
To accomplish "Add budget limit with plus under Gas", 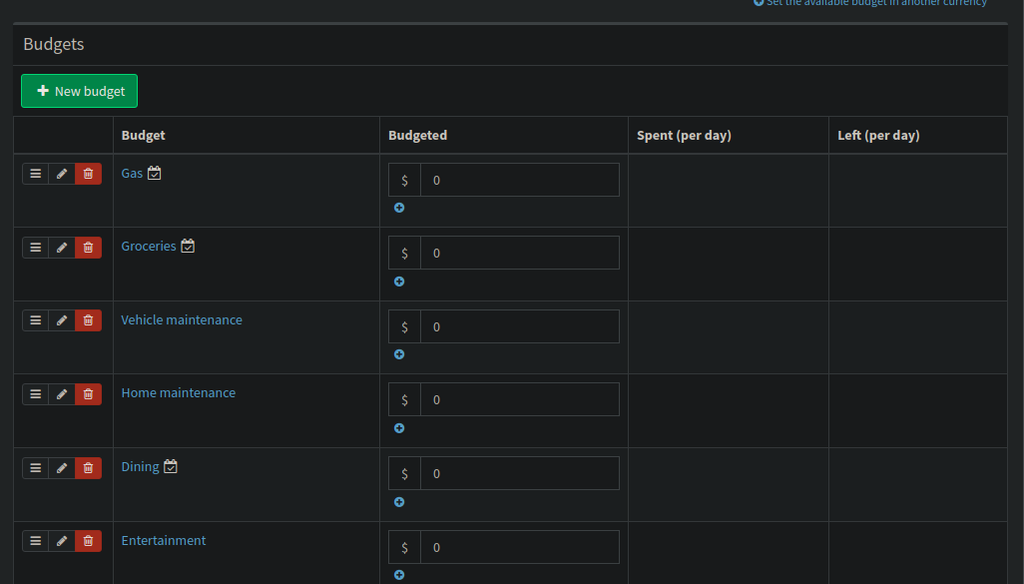I will [399, 208].
